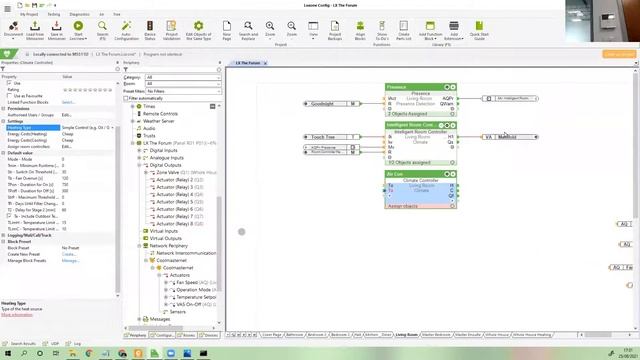640x360 pixels.
Task: Click the Windows Start button
Action: pos(7,353)
